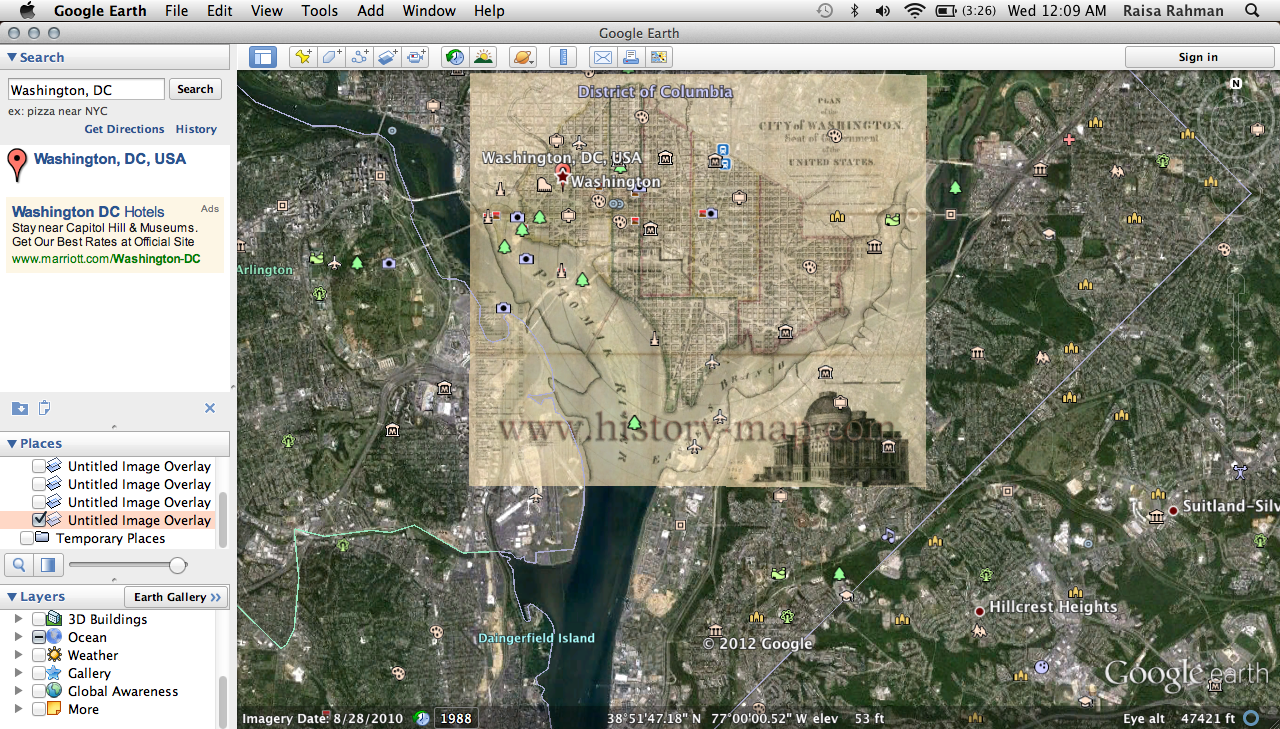The image size is (1280, 729).
Task: Open the Wi-Fi status menu
Action: 914,11
